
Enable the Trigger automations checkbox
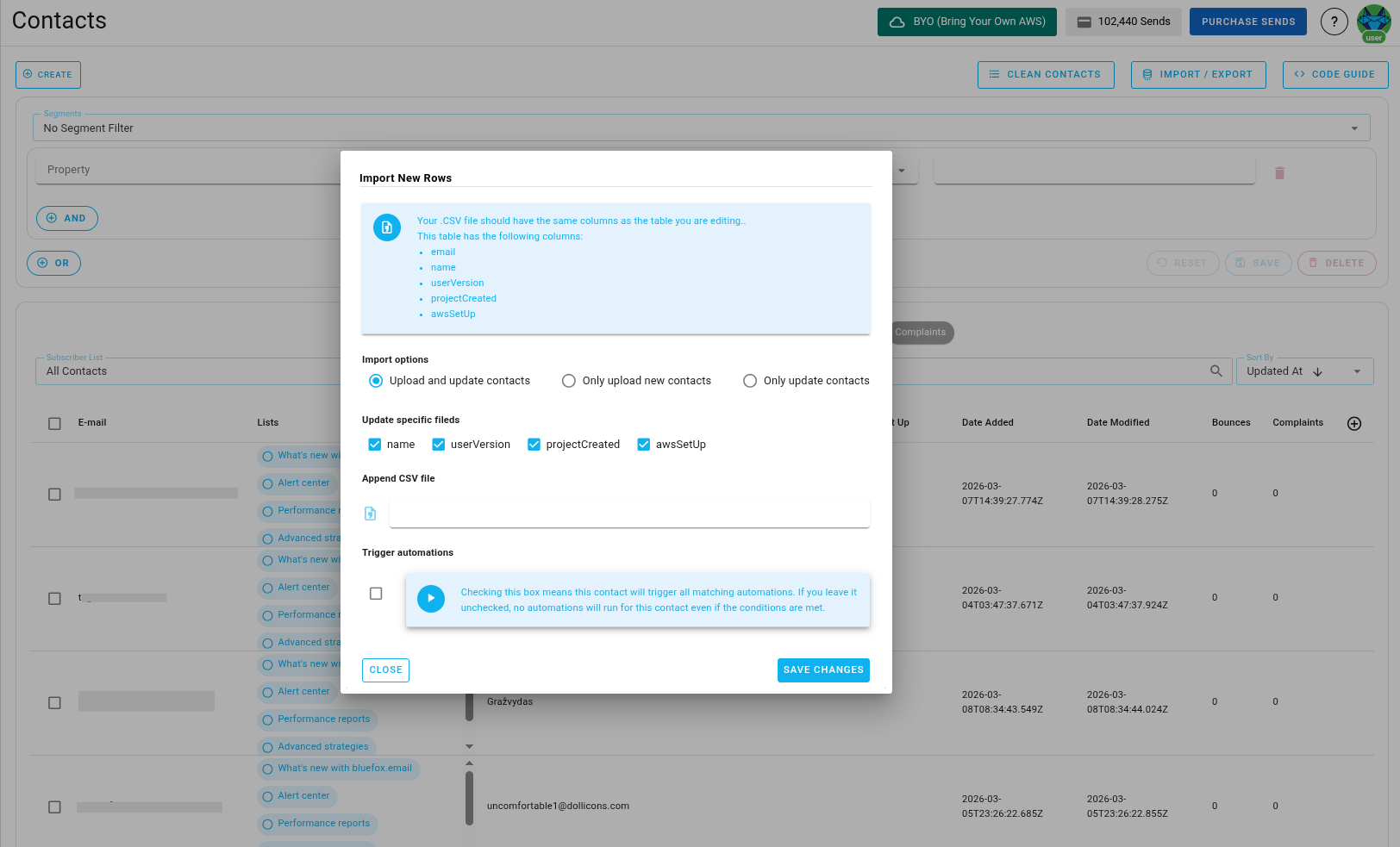click(x=375, y=593)
